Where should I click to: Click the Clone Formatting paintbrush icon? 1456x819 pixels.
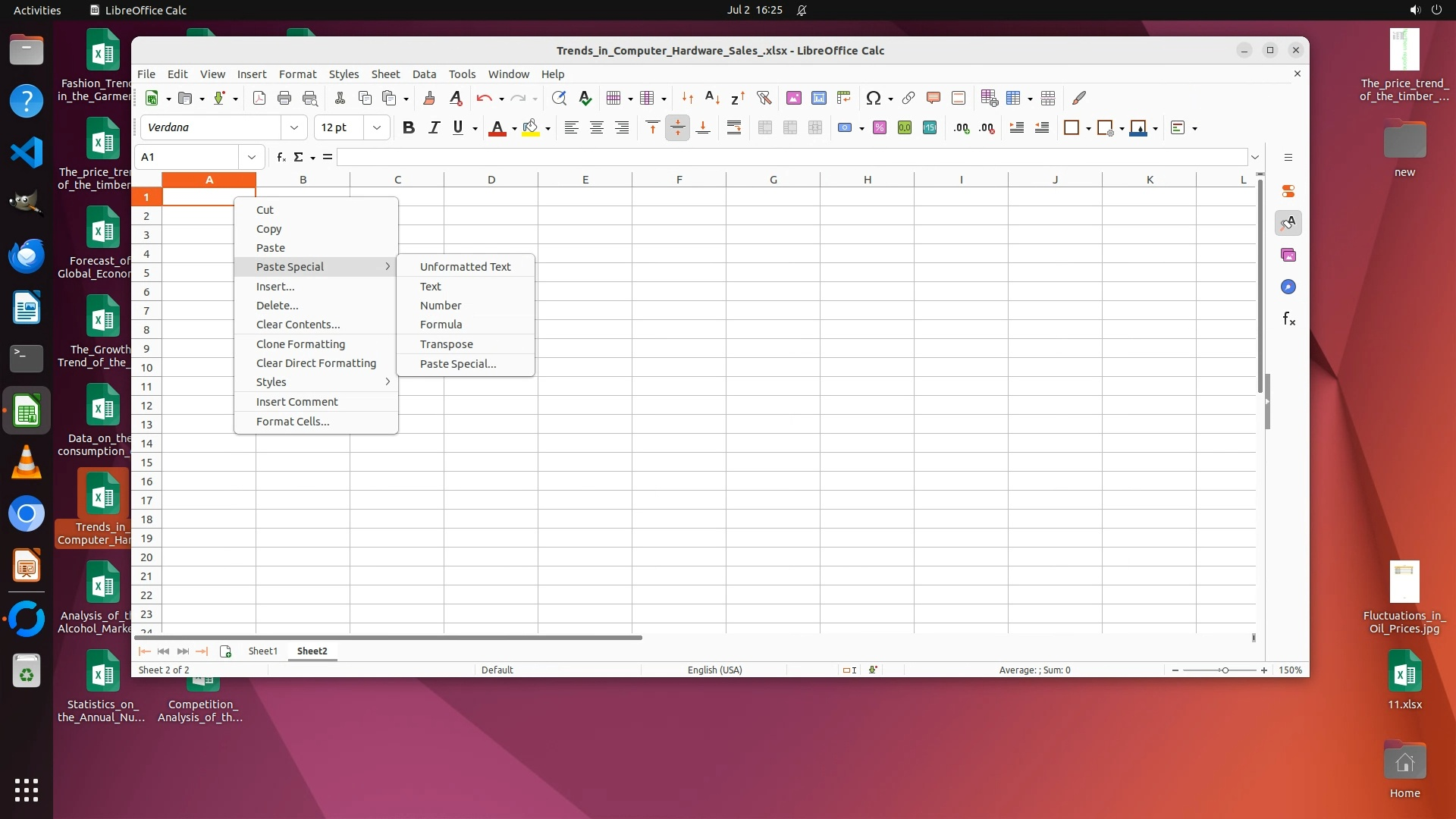[x=428, y=98]
